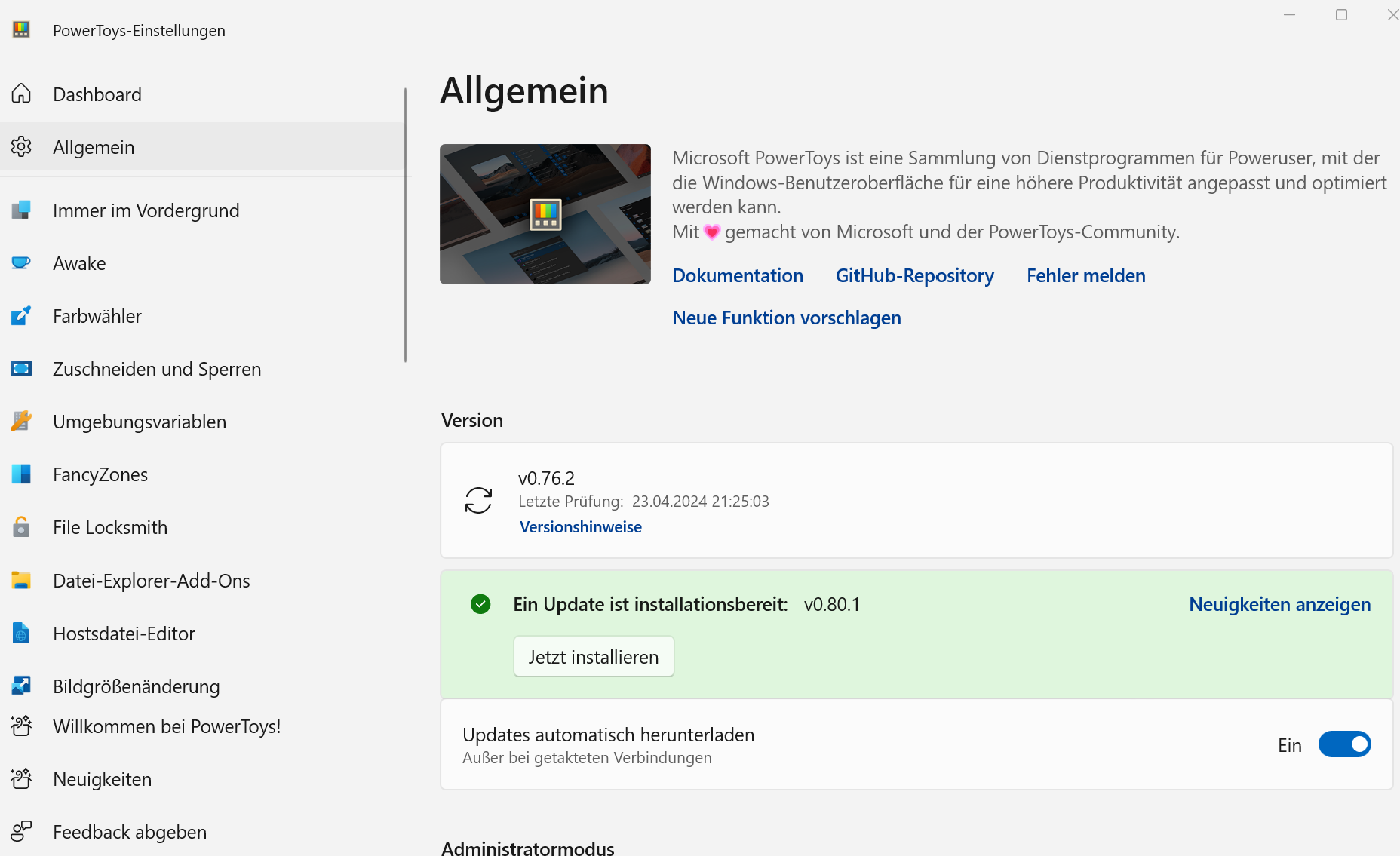Screen dimensions: 1400x856
Task: Click the Umgebungsvariablen icon
Action: [x=21, y=422]
